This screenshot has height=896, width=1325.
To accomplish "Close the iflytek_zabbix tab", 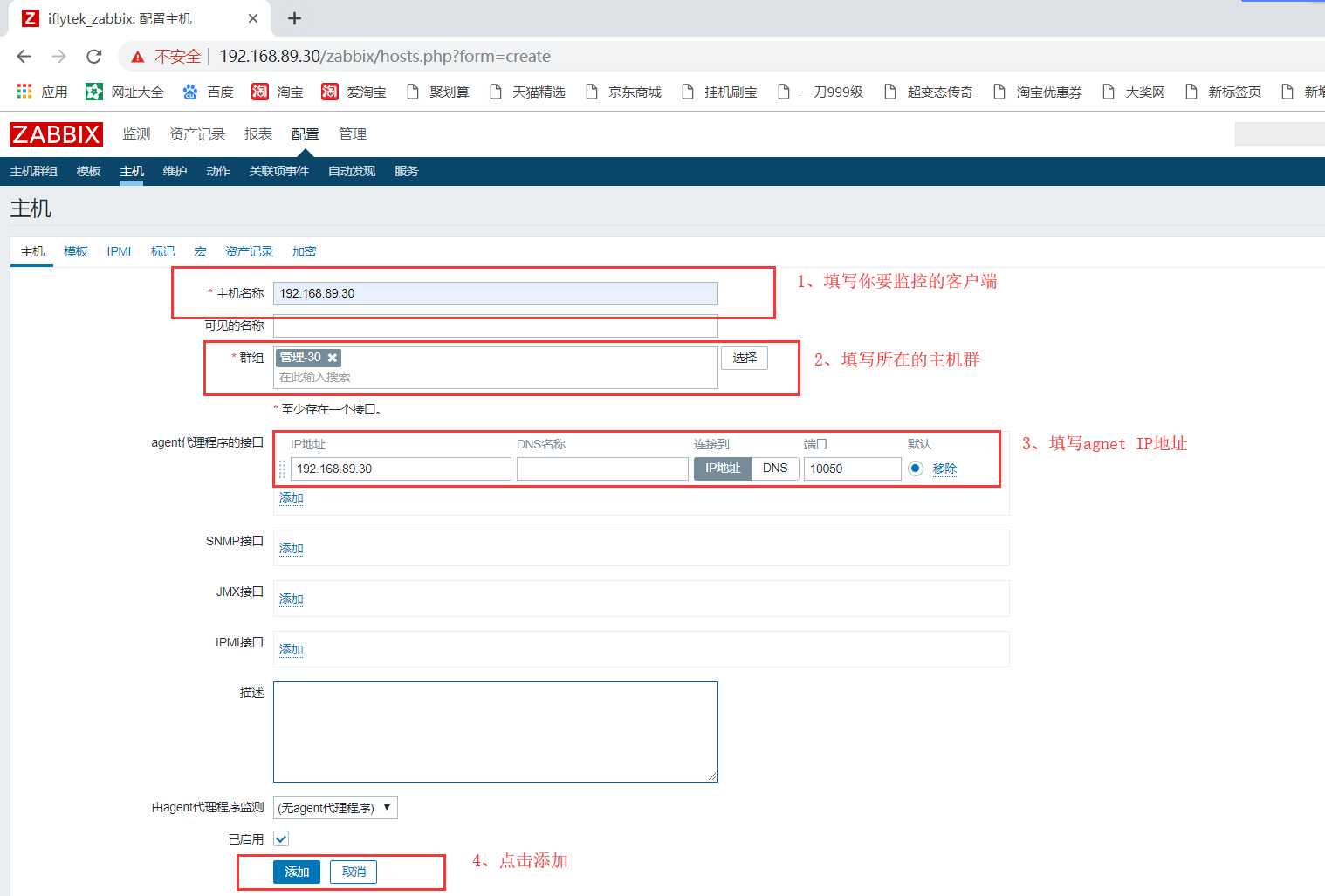I will (x=253, y=18).
